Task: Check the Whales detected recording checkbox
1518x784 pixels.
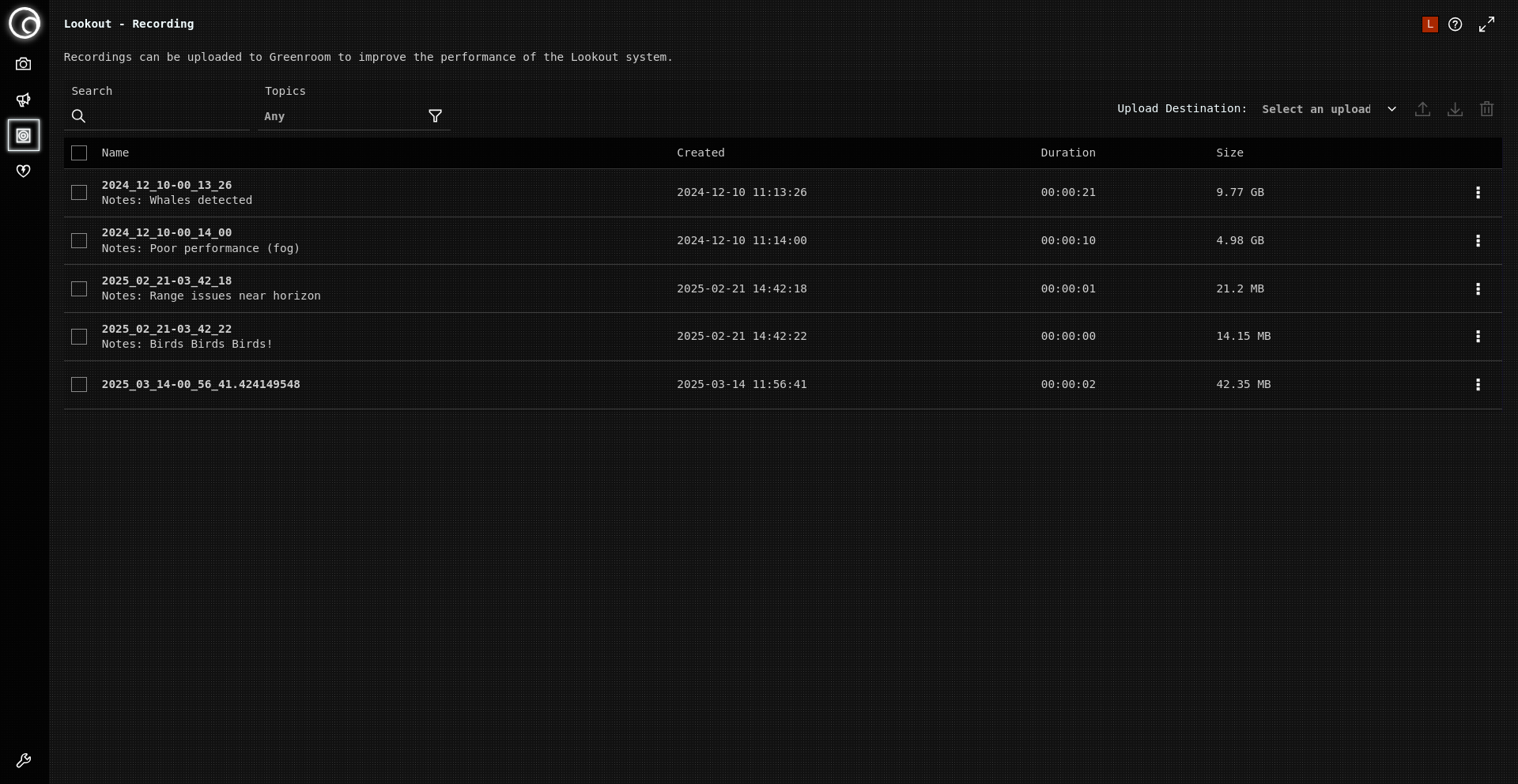Action: point(78,192)
